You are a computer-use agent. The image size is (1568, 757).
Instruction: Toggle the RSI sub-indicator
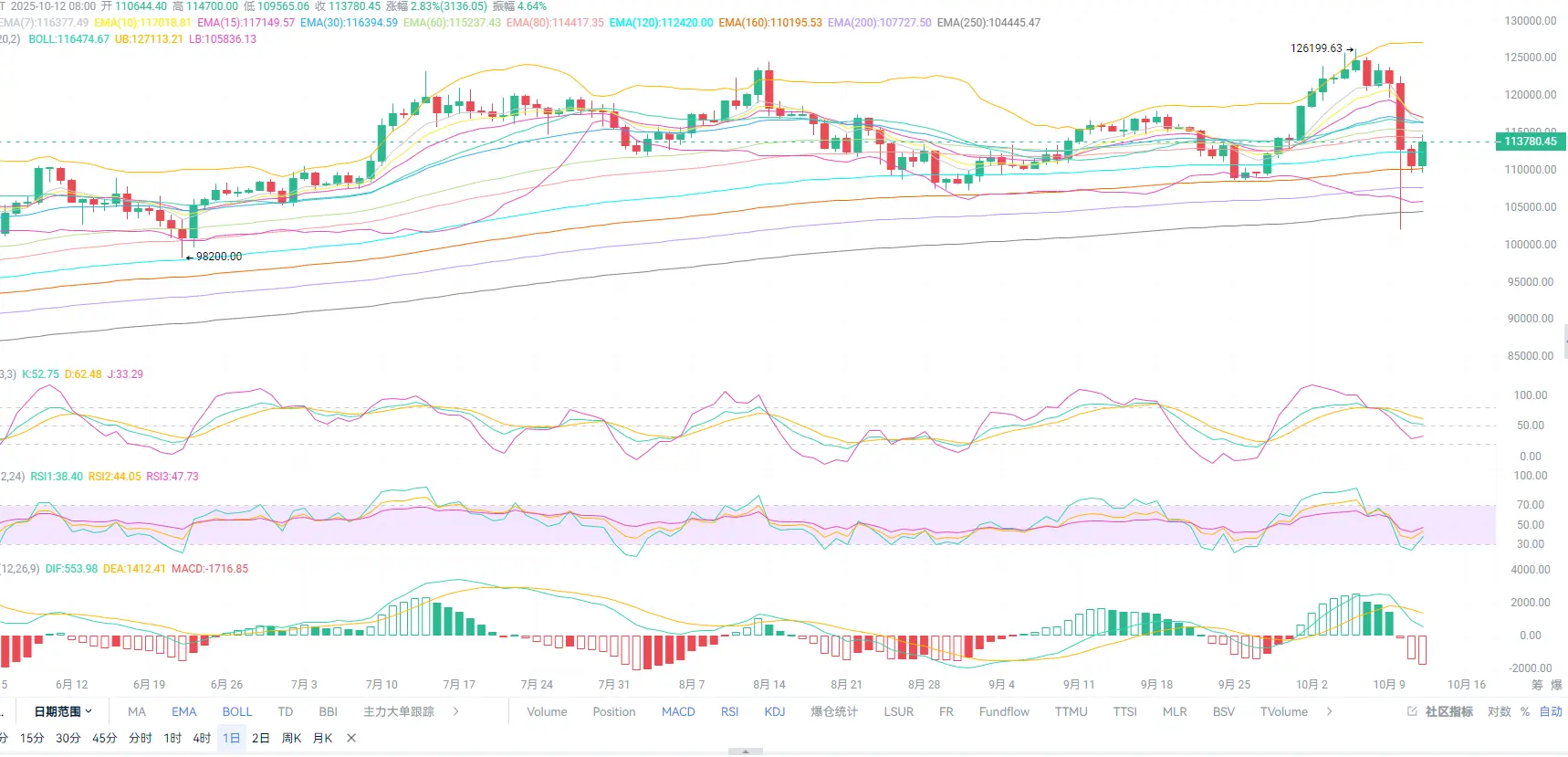(730, 711)
